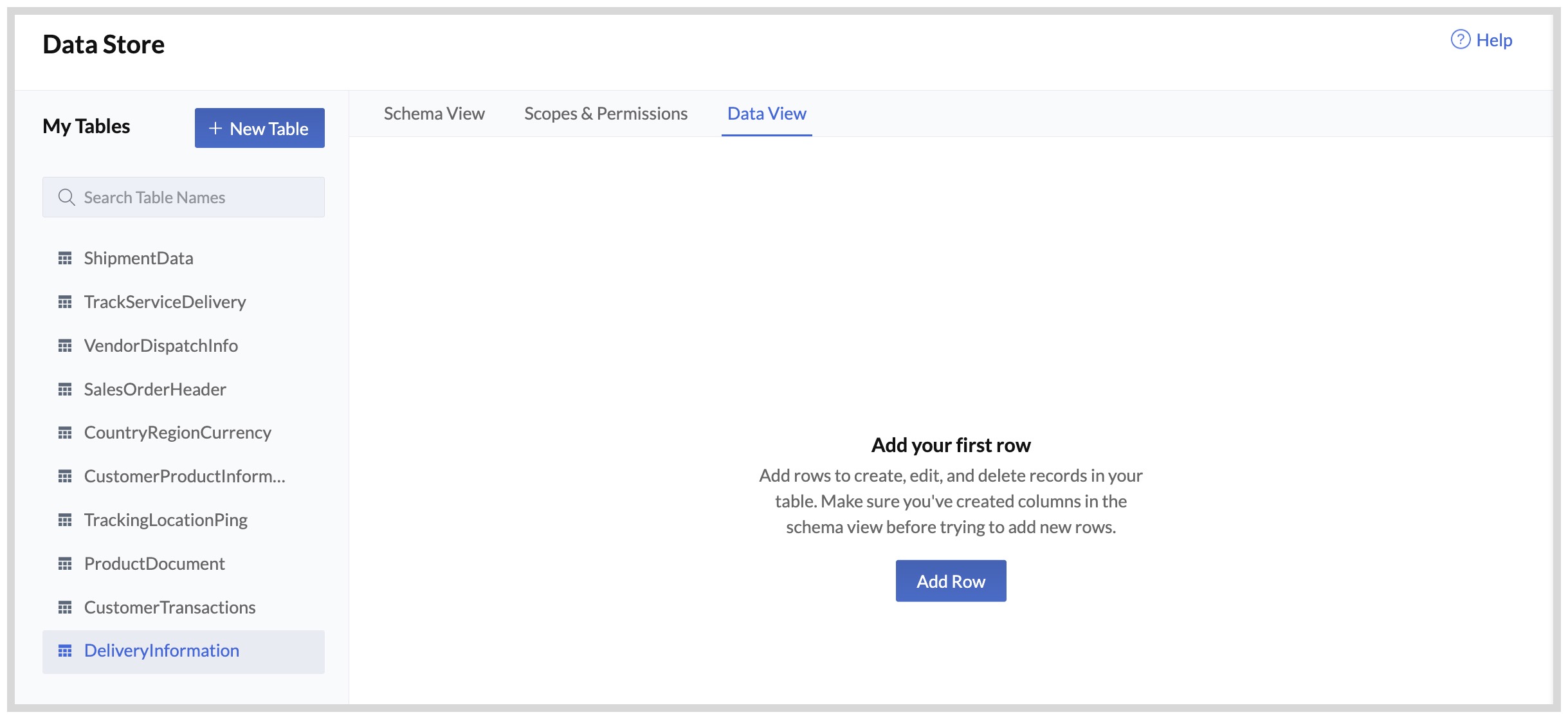Click the table icon beside ShipmentData
The width and height of the screenshot is (1568, 719).
click(x=65, y=259)
